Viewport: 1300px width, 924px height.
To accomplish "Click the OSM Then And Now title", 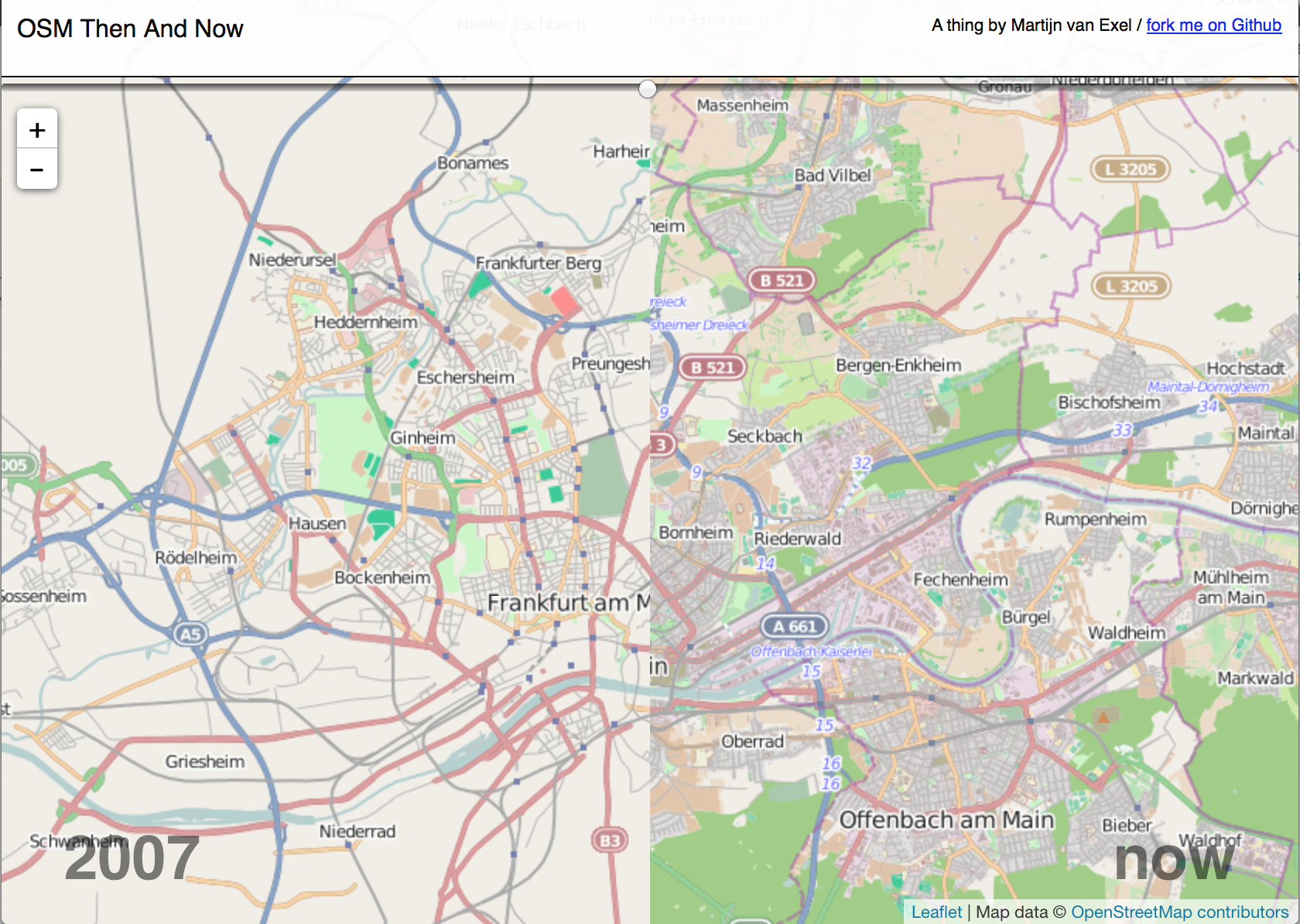I will point(130,29).
